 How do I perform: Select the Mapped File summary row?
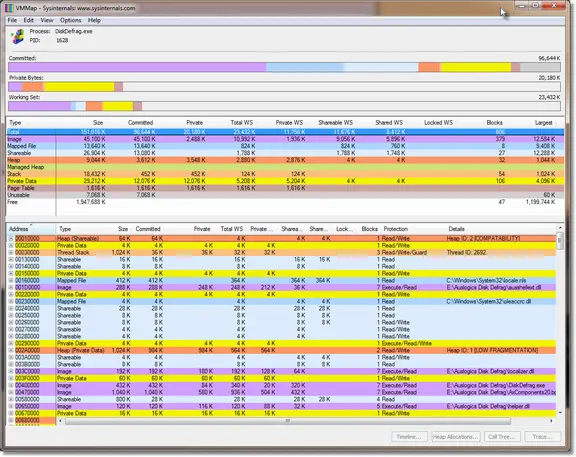pos(285,146)
